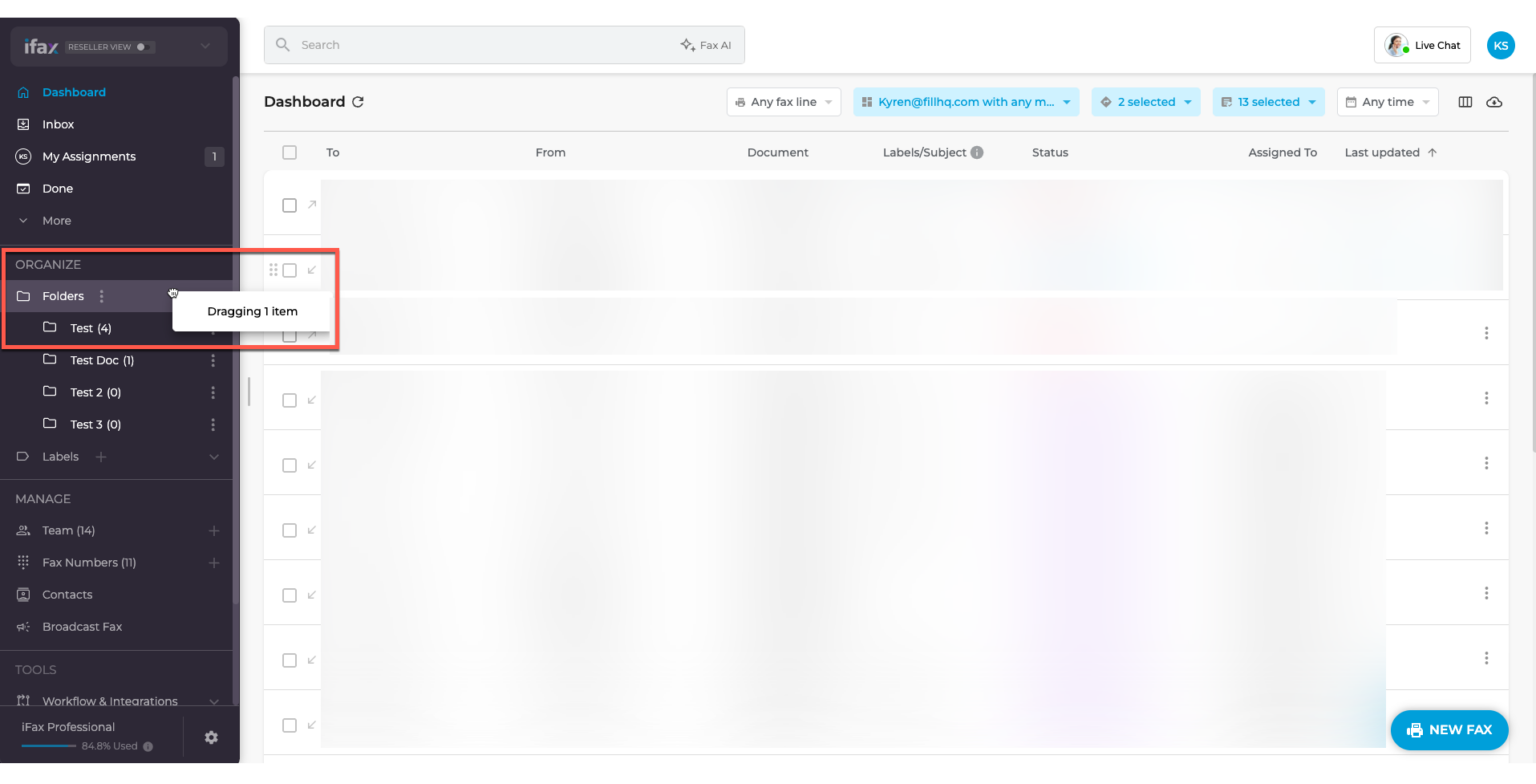The width and height of the screenshot is (1536, 784).
Task: Select the first fax row checkbox
Action: (289, 205)
